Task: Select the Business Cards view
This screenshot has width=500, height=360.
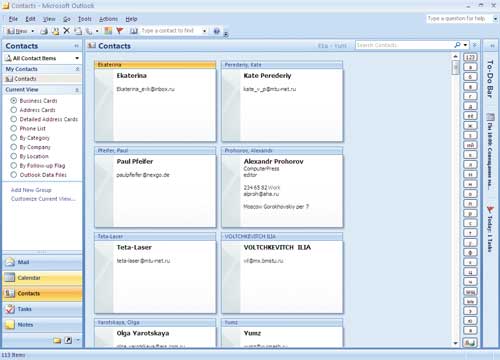Action: click(34, 100)
